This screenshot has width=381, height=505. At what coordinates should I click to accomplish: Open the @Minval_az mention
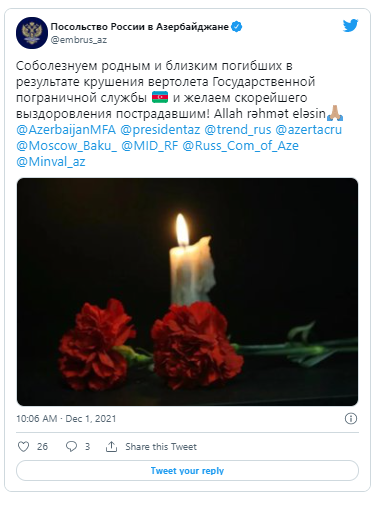[51, 162]
